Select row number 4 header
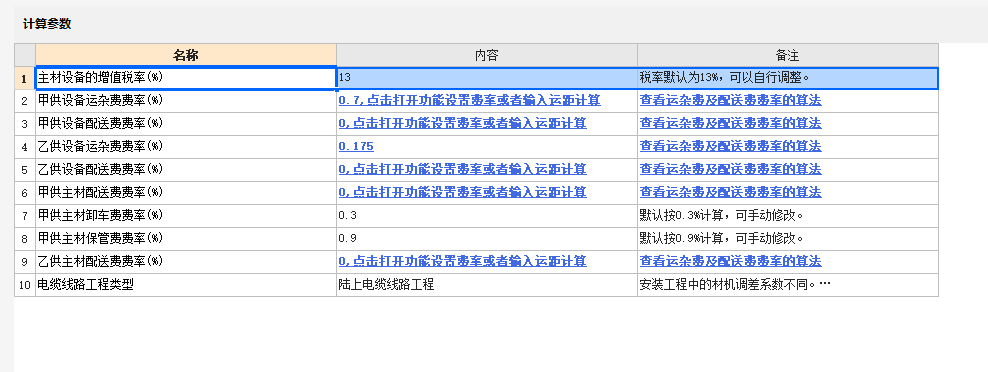 click(x=25, y=146)
